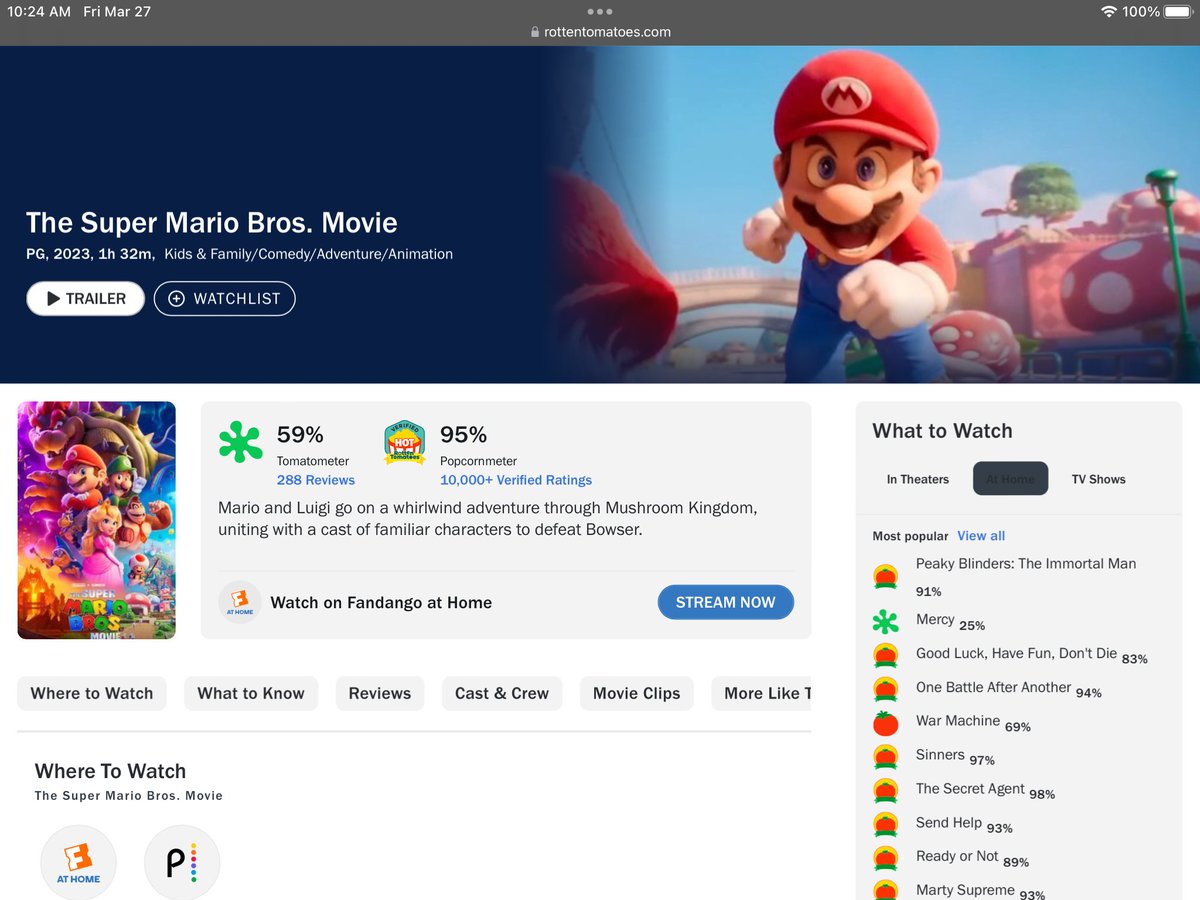Open The Secret Agent movie link
This screenshot has height=900, width=1200.
[970, 788]
